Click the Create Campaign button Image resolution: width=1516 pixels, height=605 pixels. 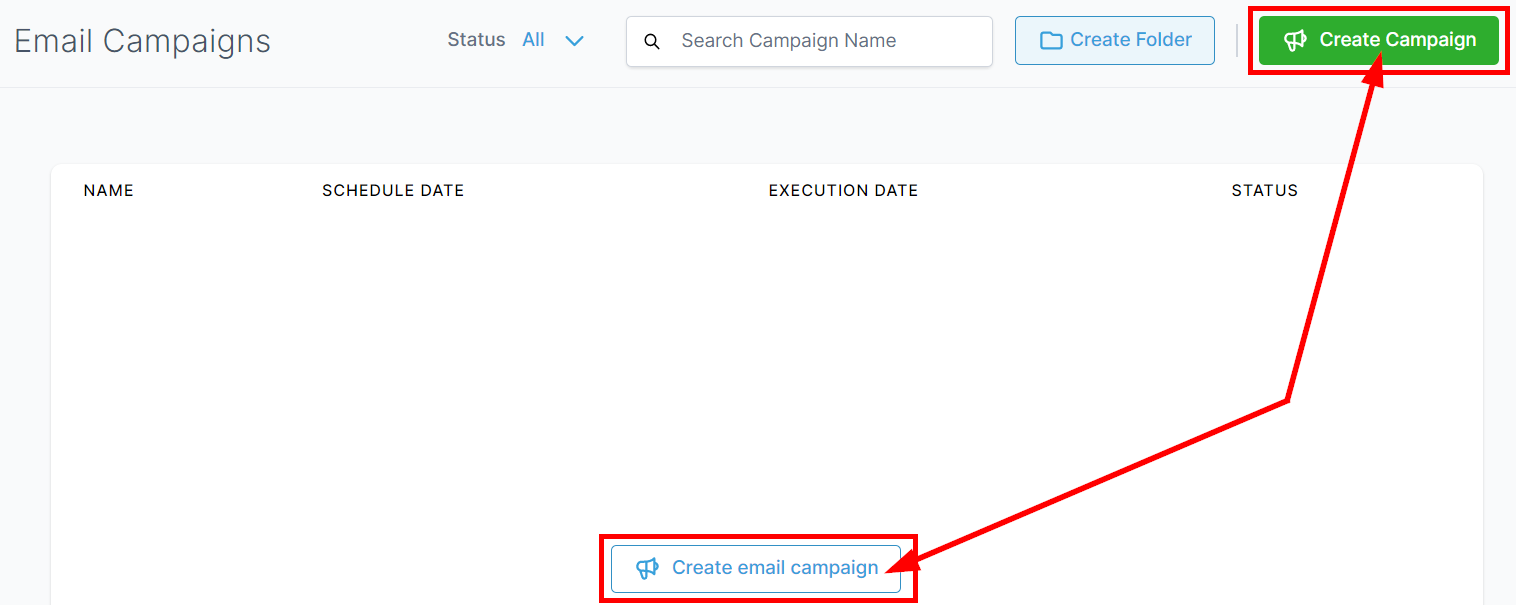pos(1378,40)
